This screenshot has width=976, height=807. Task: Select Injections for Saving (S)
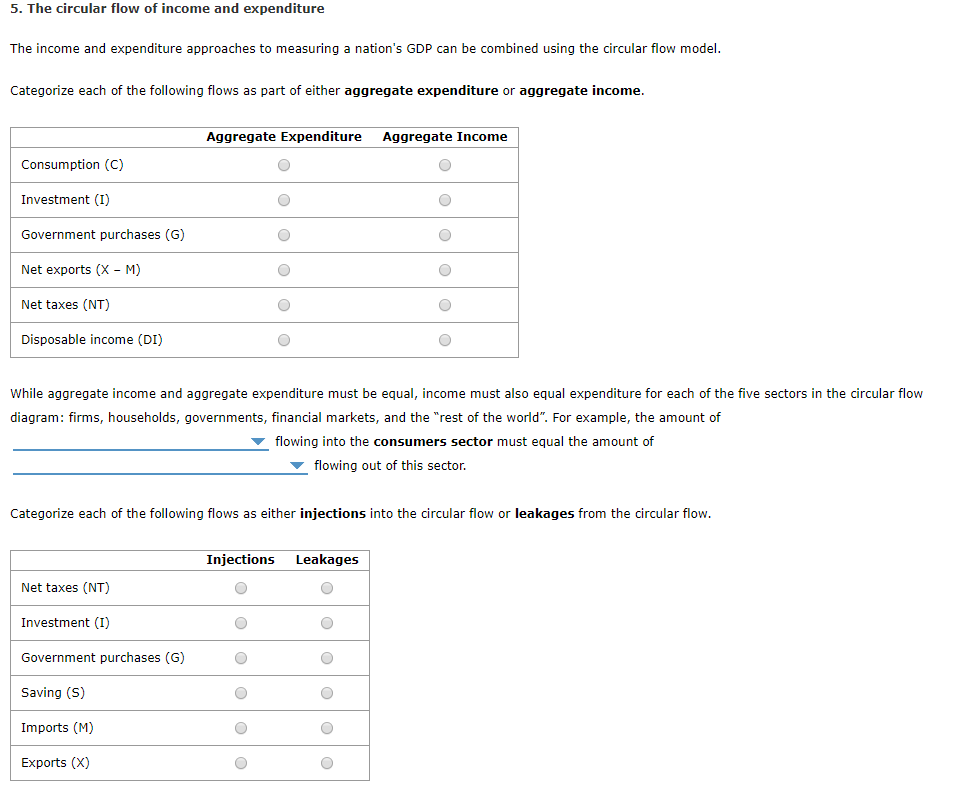pos(241,693)
